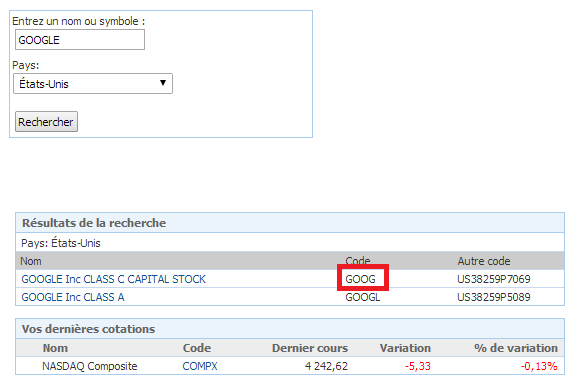Screen dimensions: 570x385
Task: Click the last price 4 242,62
Action: (x=326, y=366)
